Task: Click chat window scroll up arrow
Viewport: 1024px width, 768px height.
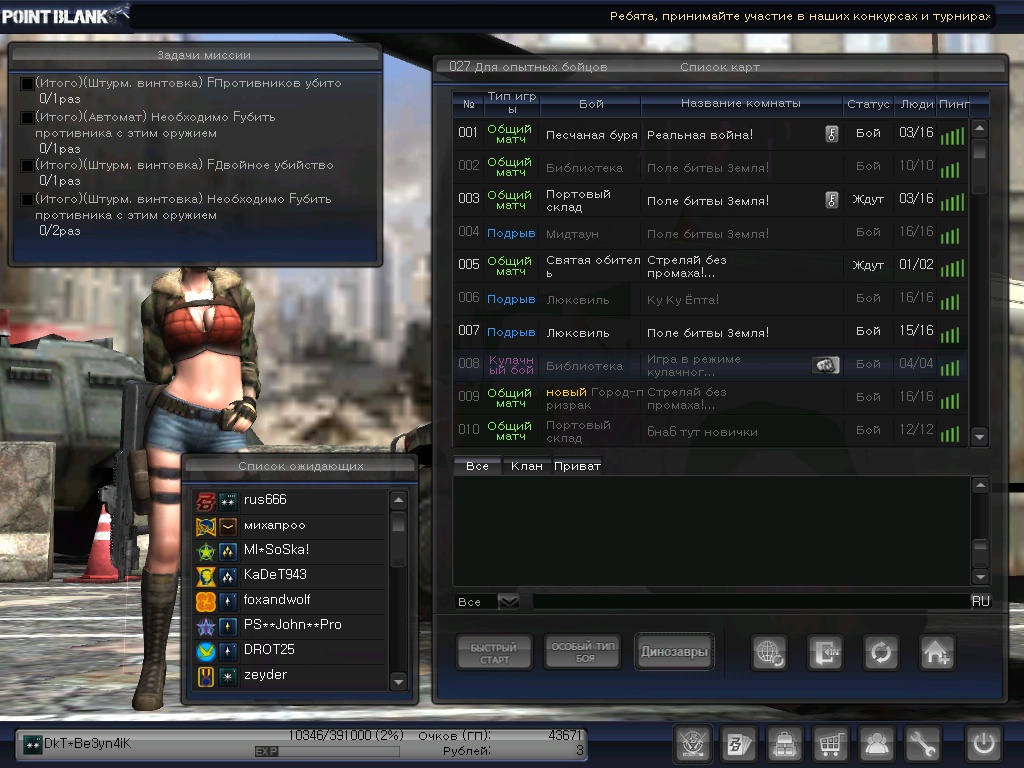Action: tap(980, 485)
